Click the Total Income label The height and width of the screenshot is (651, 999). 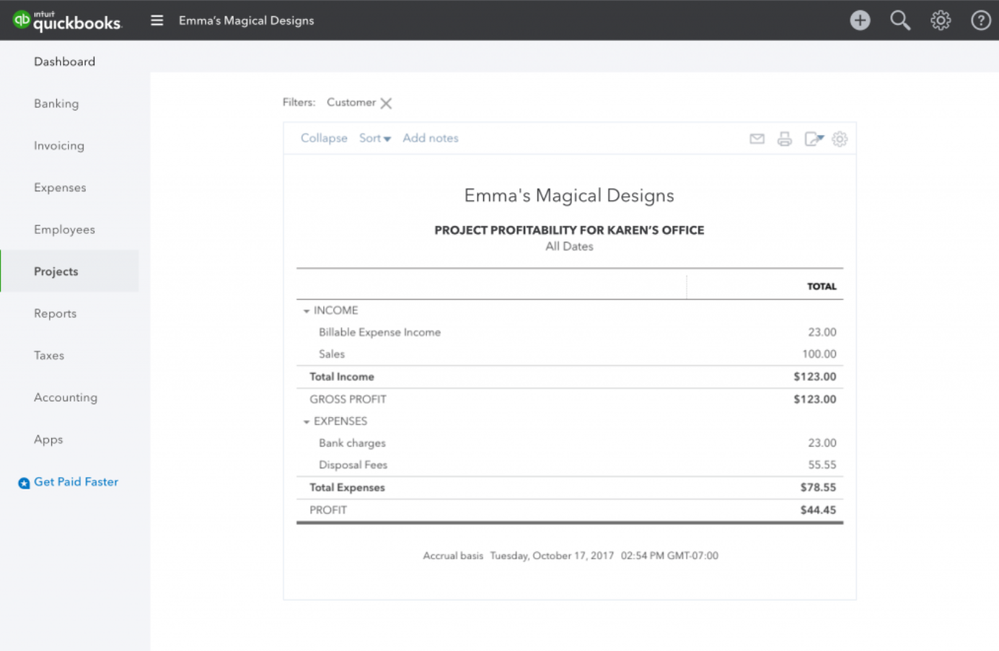341,377
